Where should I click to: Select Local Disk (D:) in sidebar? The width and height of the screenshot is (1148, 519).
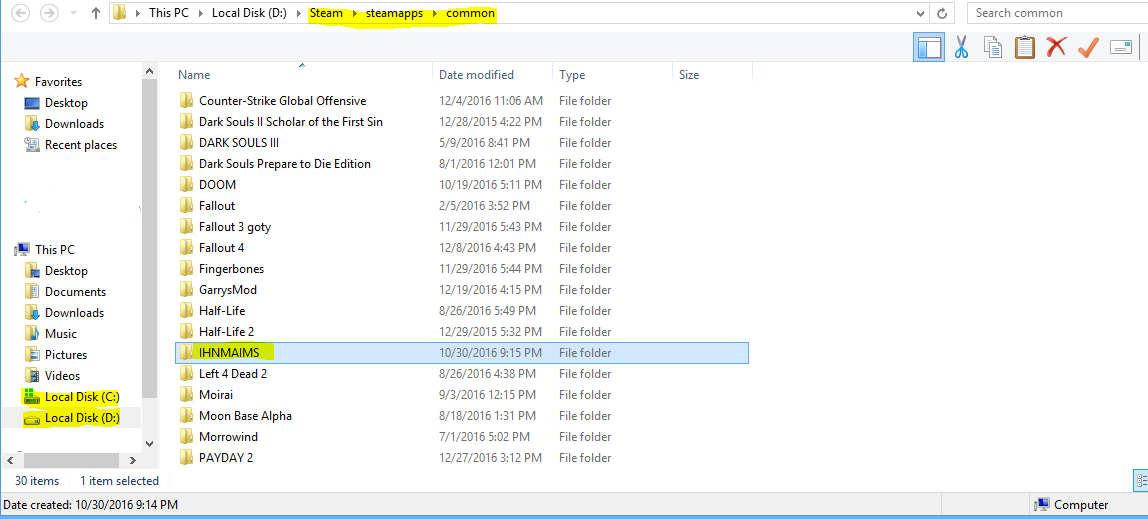point(82,418)
